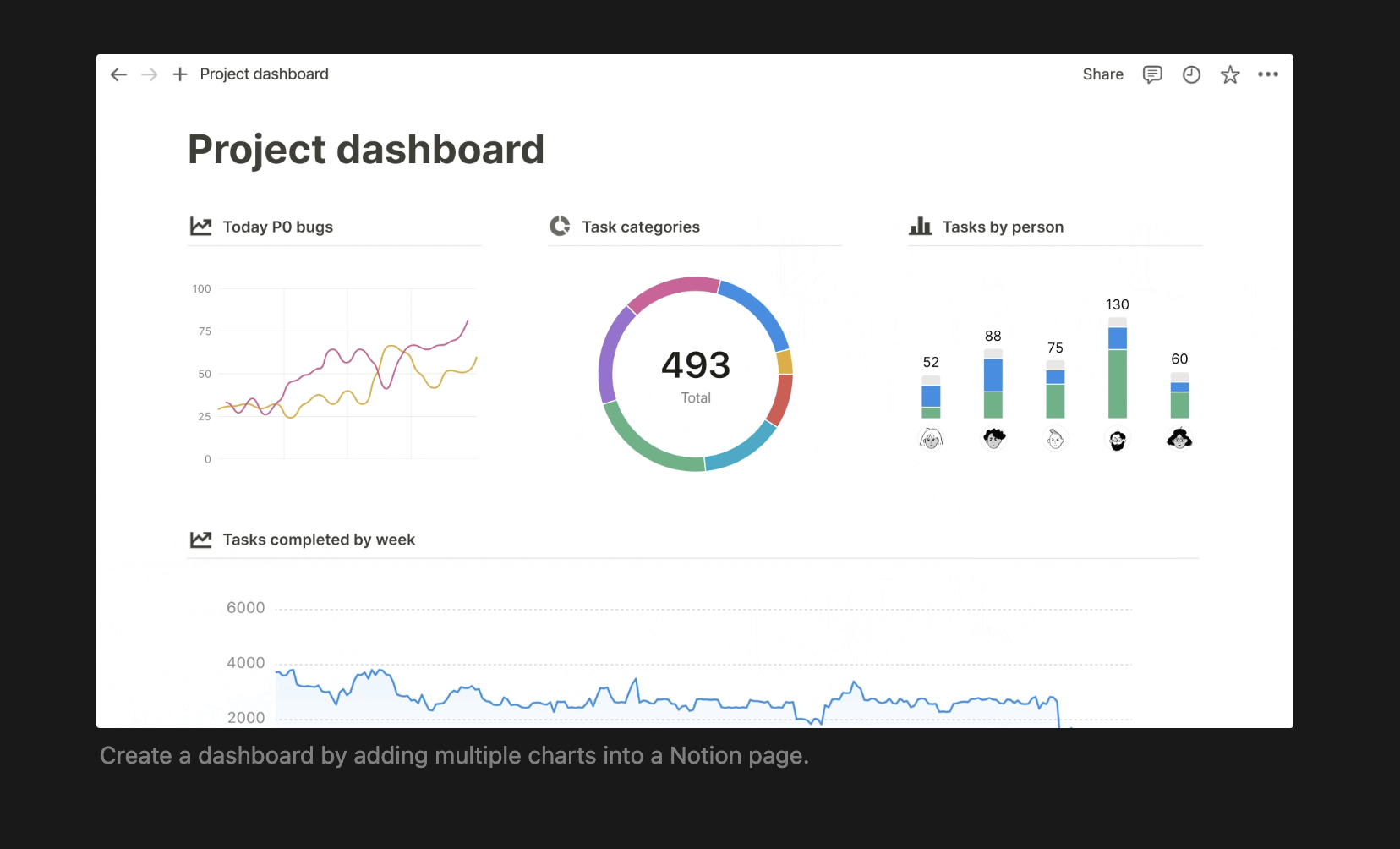Click the bar labeled 88

click(x=993, y=384)
